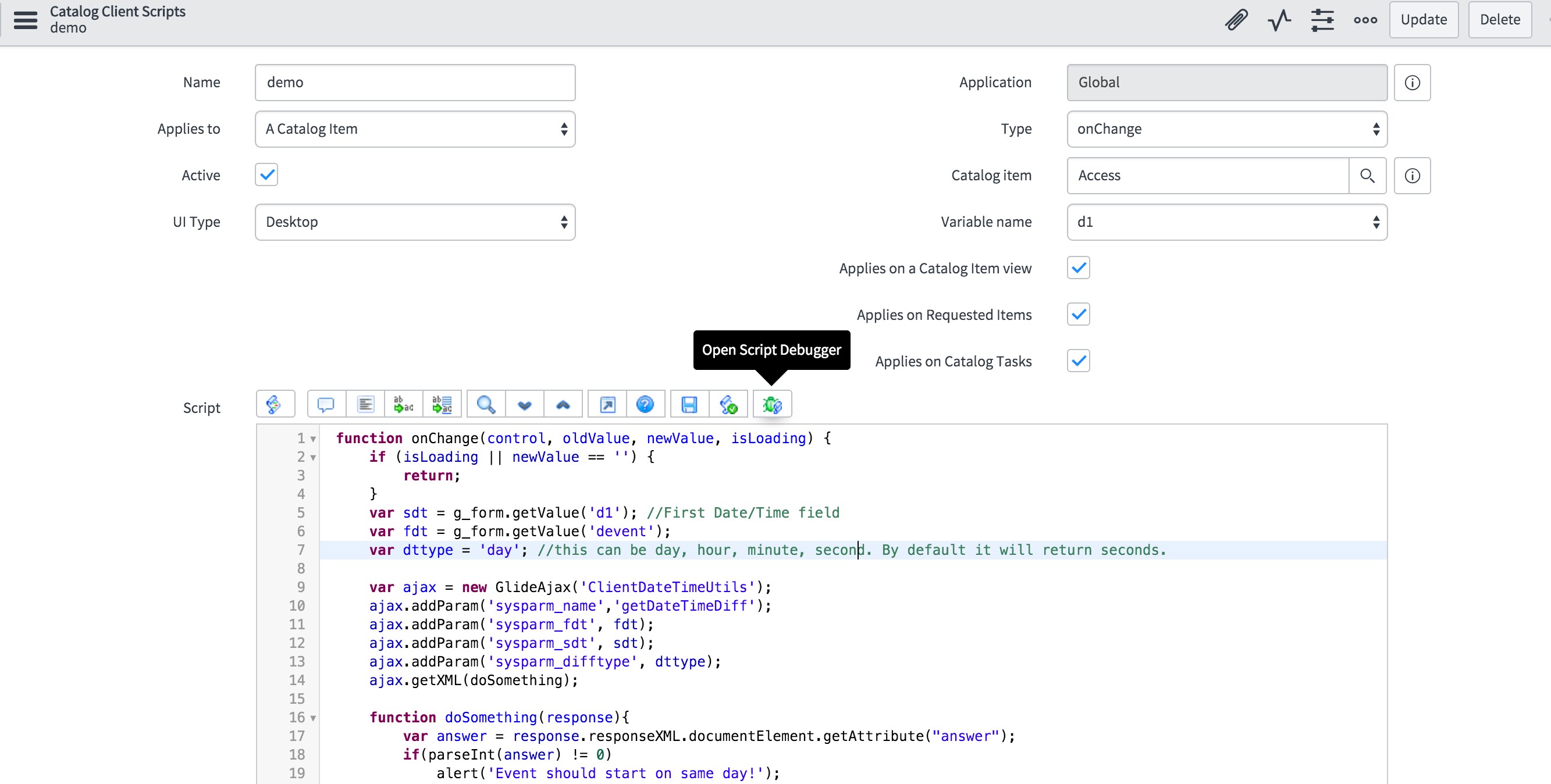Click the Catalog item Access field
Image resolution: width=1551 pixels, height=784 pixels.
[x=1207, y=176]
